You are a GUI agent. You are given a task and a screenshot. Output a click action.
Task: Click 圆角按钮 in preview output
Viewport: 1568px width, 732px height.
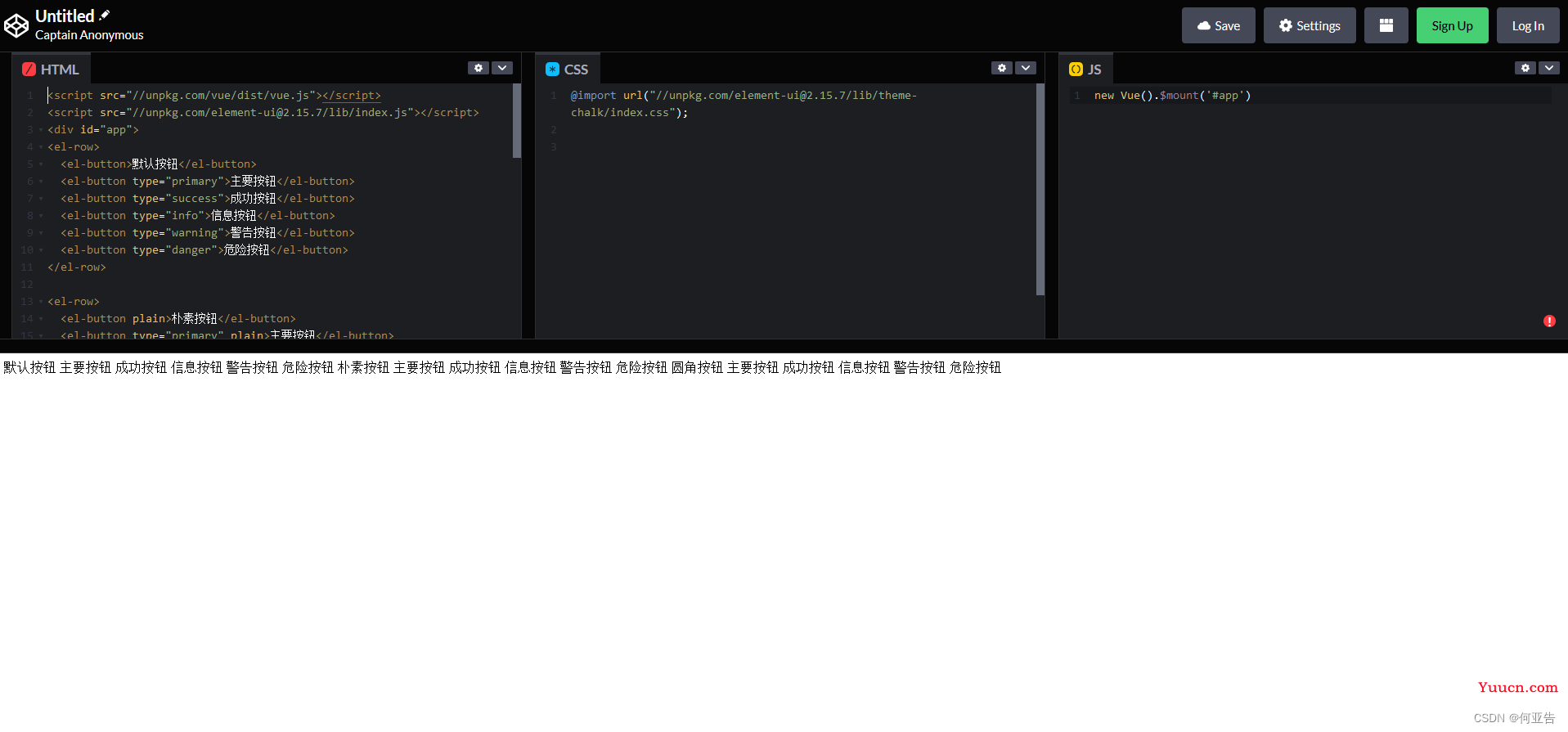click(697, 368)
